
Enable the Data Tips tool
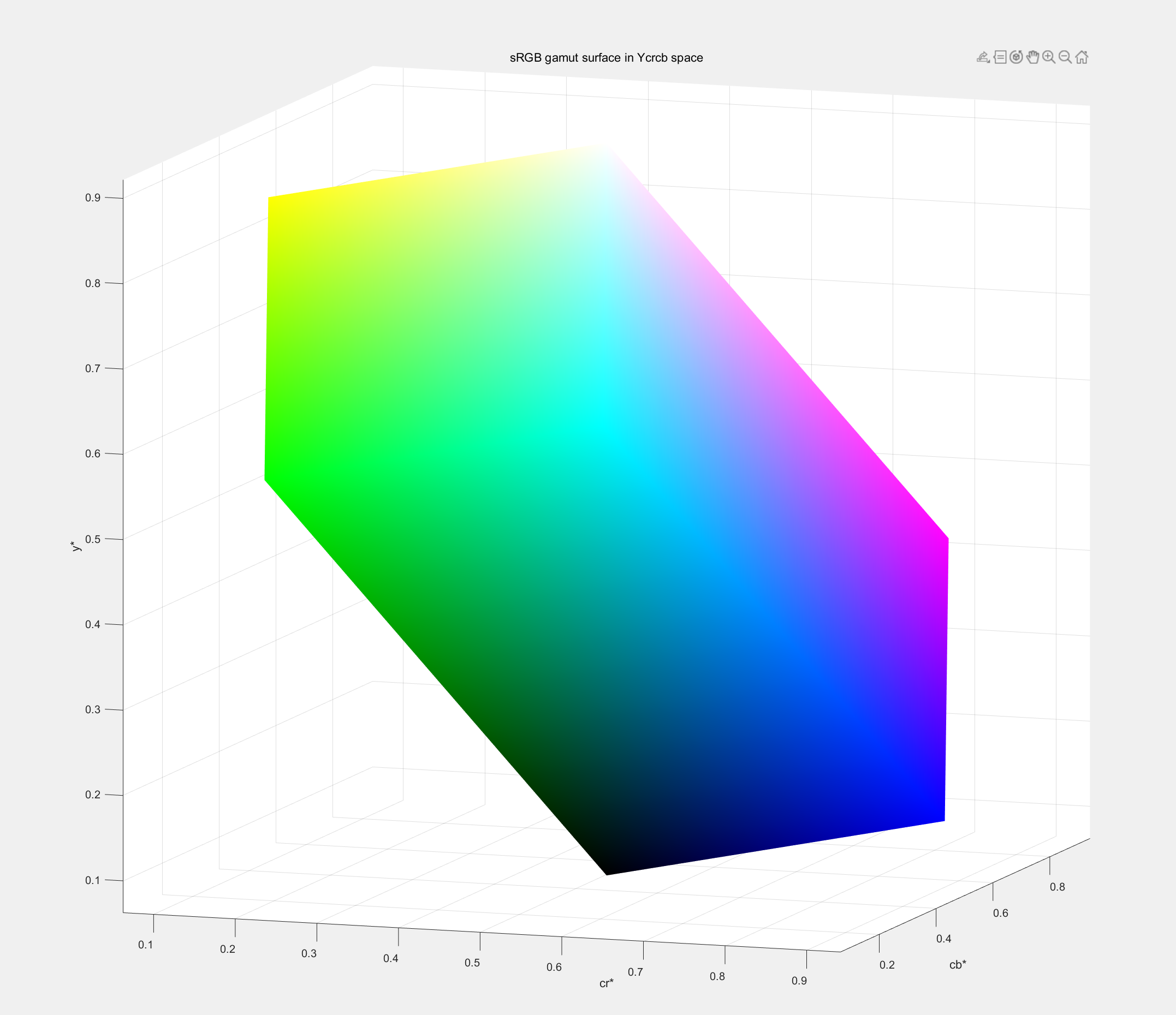coord(1000,57)
